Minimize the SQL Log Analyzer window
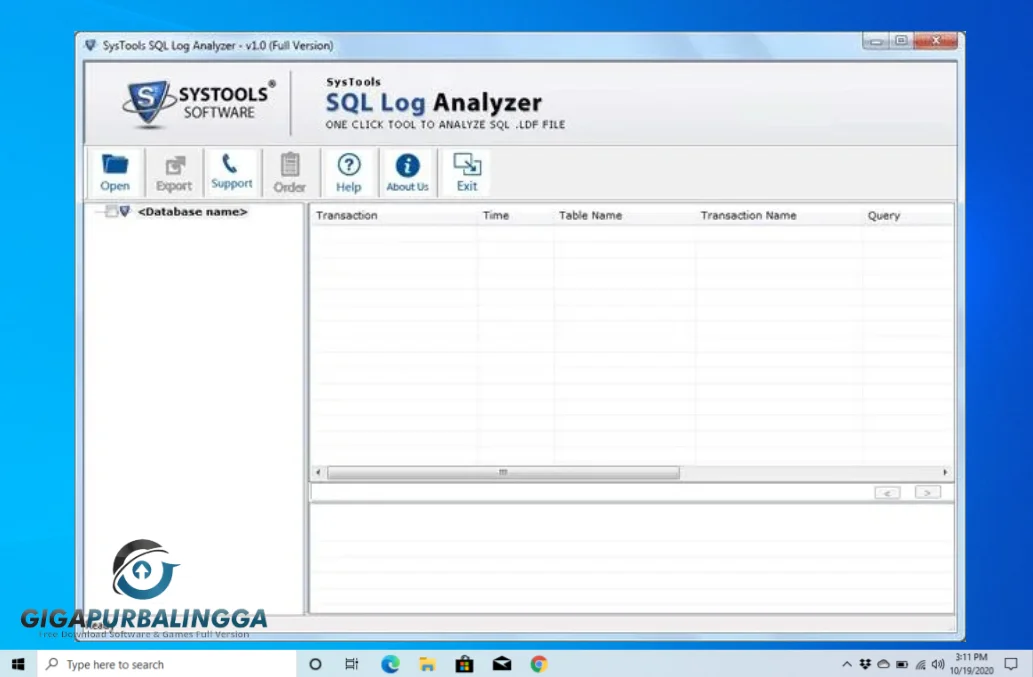The height and width of the screenshot is (677, 1033). 875,41
